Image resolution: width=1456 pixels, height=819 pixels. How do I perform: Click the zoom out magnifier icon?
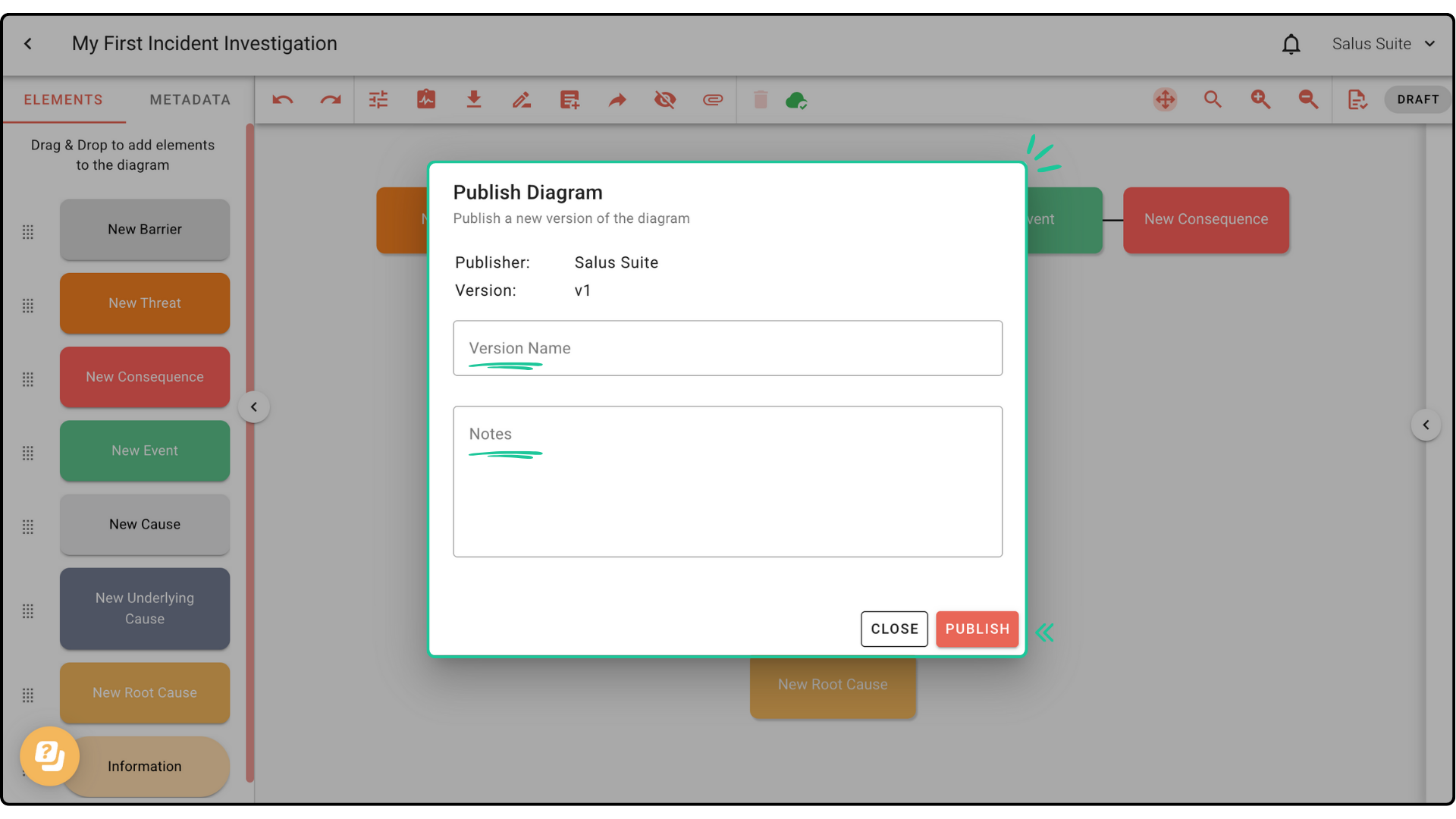click(1308, 100)
